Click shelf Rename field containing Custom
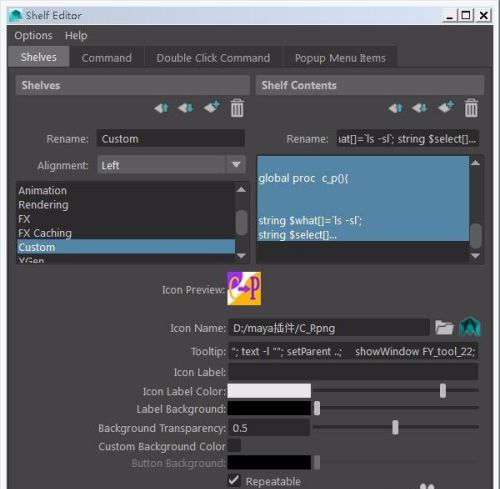Viewport: 500px width, 489px height. click(171, 138)
